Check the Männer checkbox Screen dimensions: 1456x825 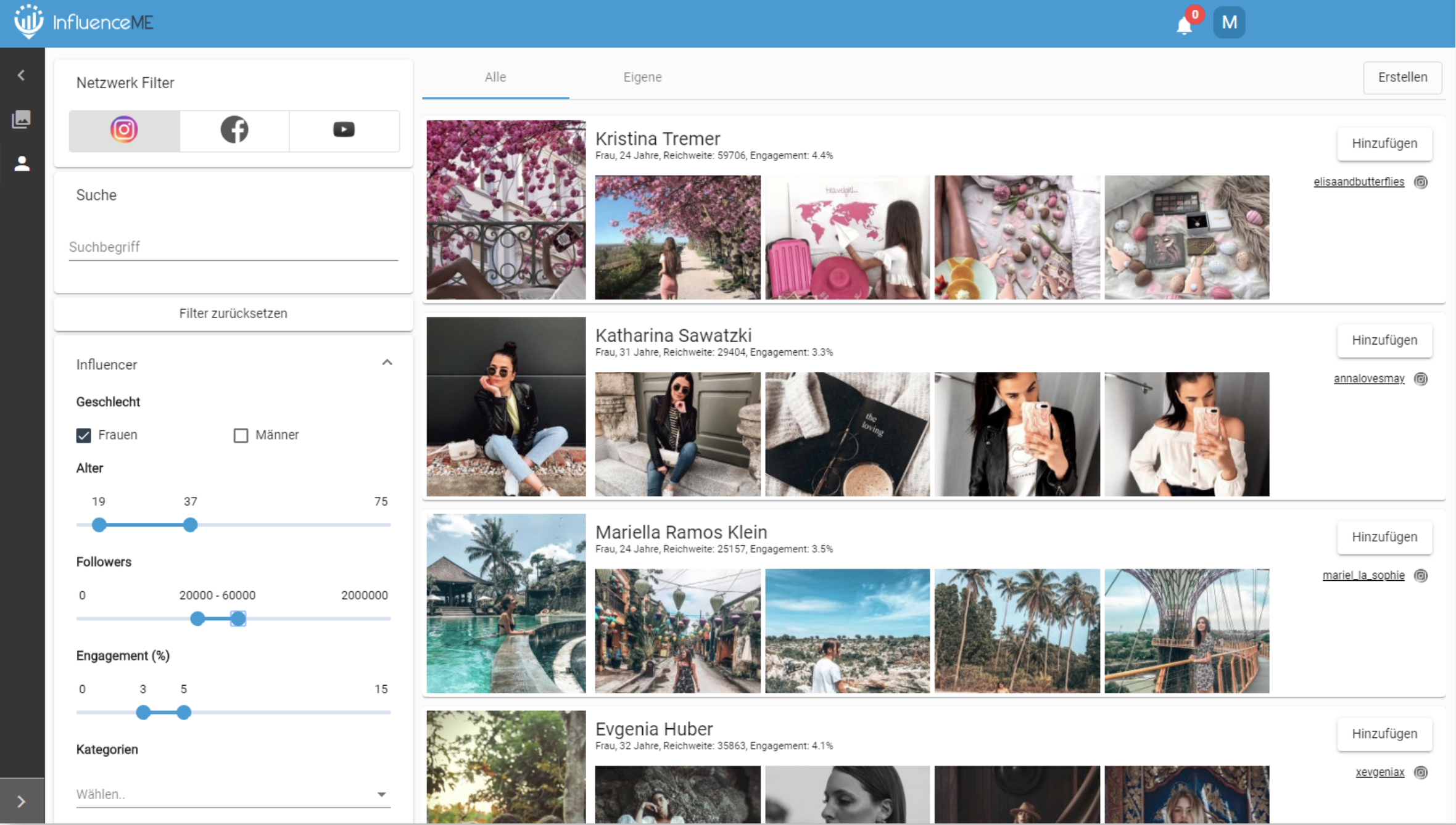241,435
